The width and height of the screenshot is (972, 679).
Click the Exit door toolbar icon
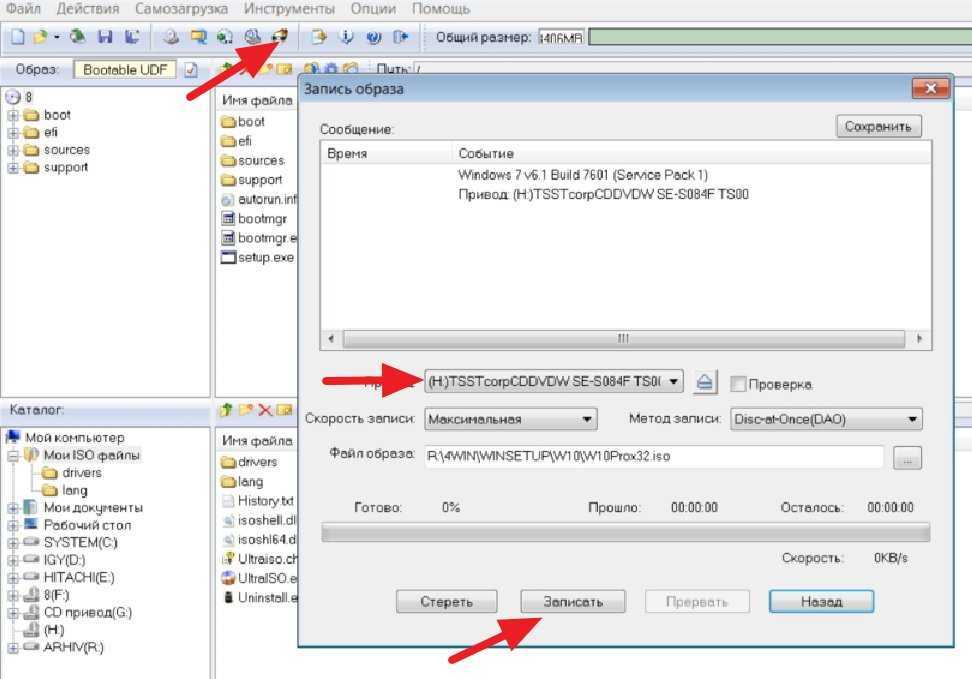pos(400,37)
